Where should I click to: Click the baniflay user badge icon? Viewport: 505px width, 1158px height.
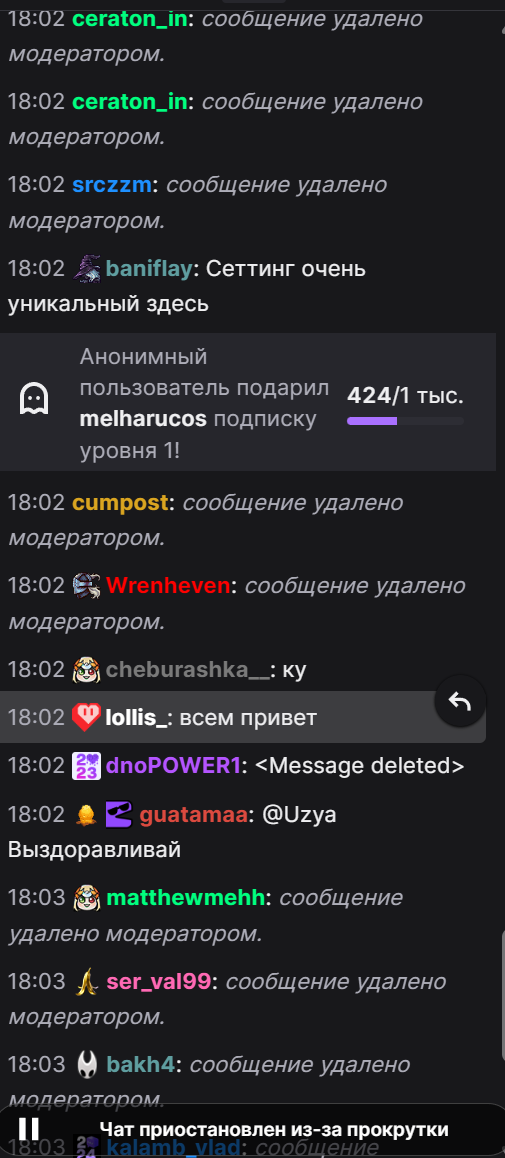click(x=86, y=268)
